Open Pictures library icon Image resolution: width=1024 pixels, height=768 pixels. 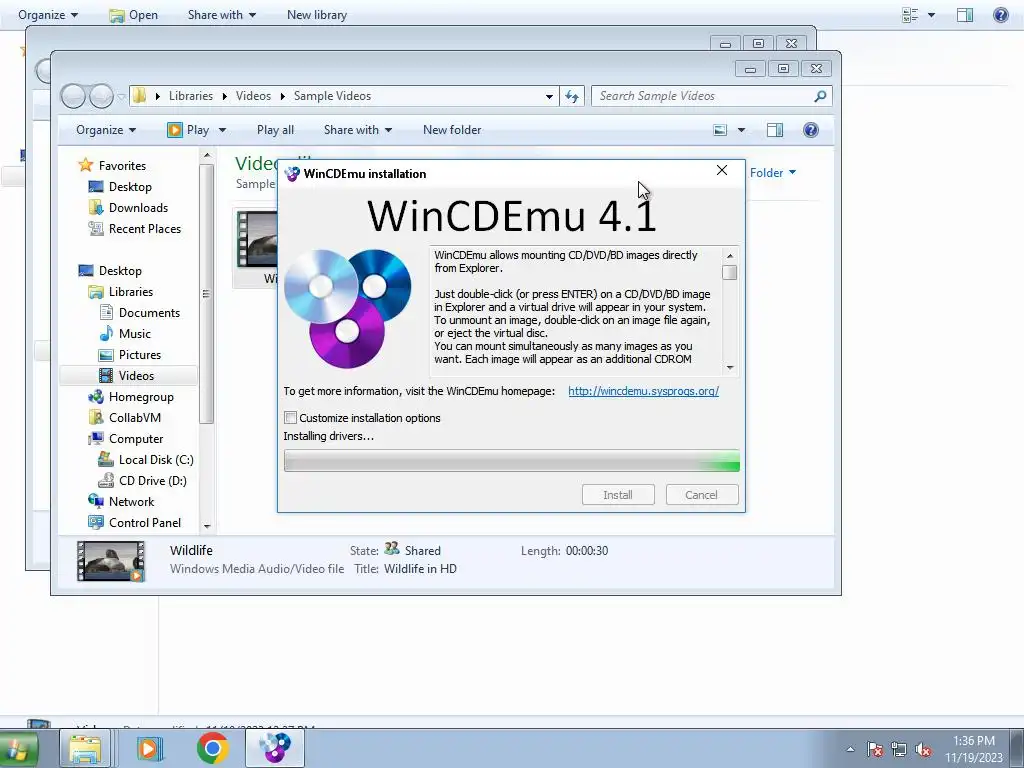point(106,355)
